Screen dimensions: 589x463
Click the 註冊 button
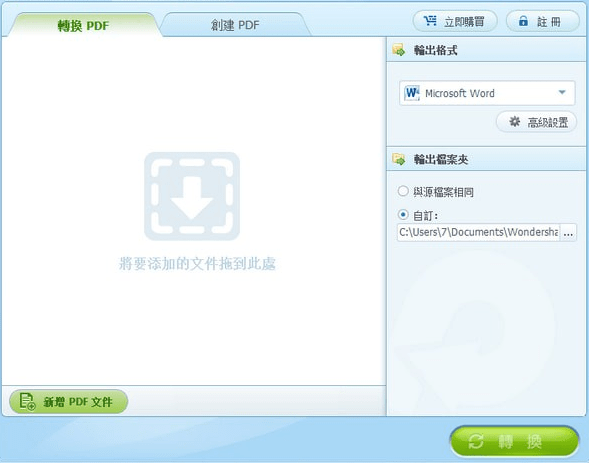(x=543, y=21)
